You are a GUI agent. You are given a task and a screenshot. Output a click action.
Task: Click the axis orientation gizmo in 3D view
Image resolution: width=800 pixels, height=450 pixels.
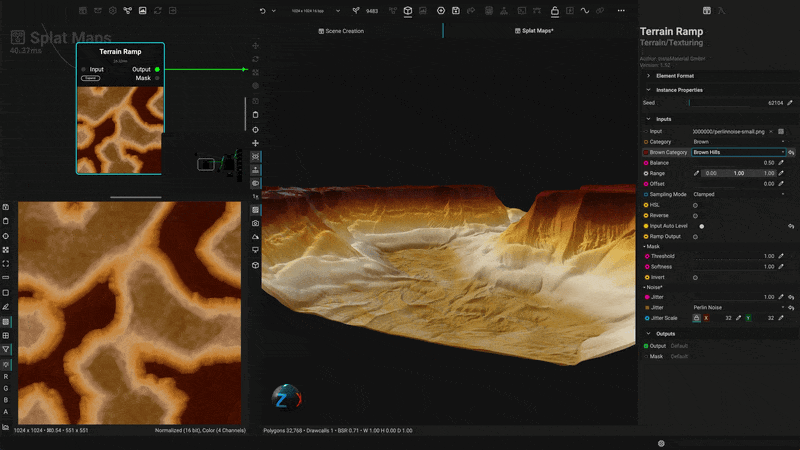click(287, 398)
